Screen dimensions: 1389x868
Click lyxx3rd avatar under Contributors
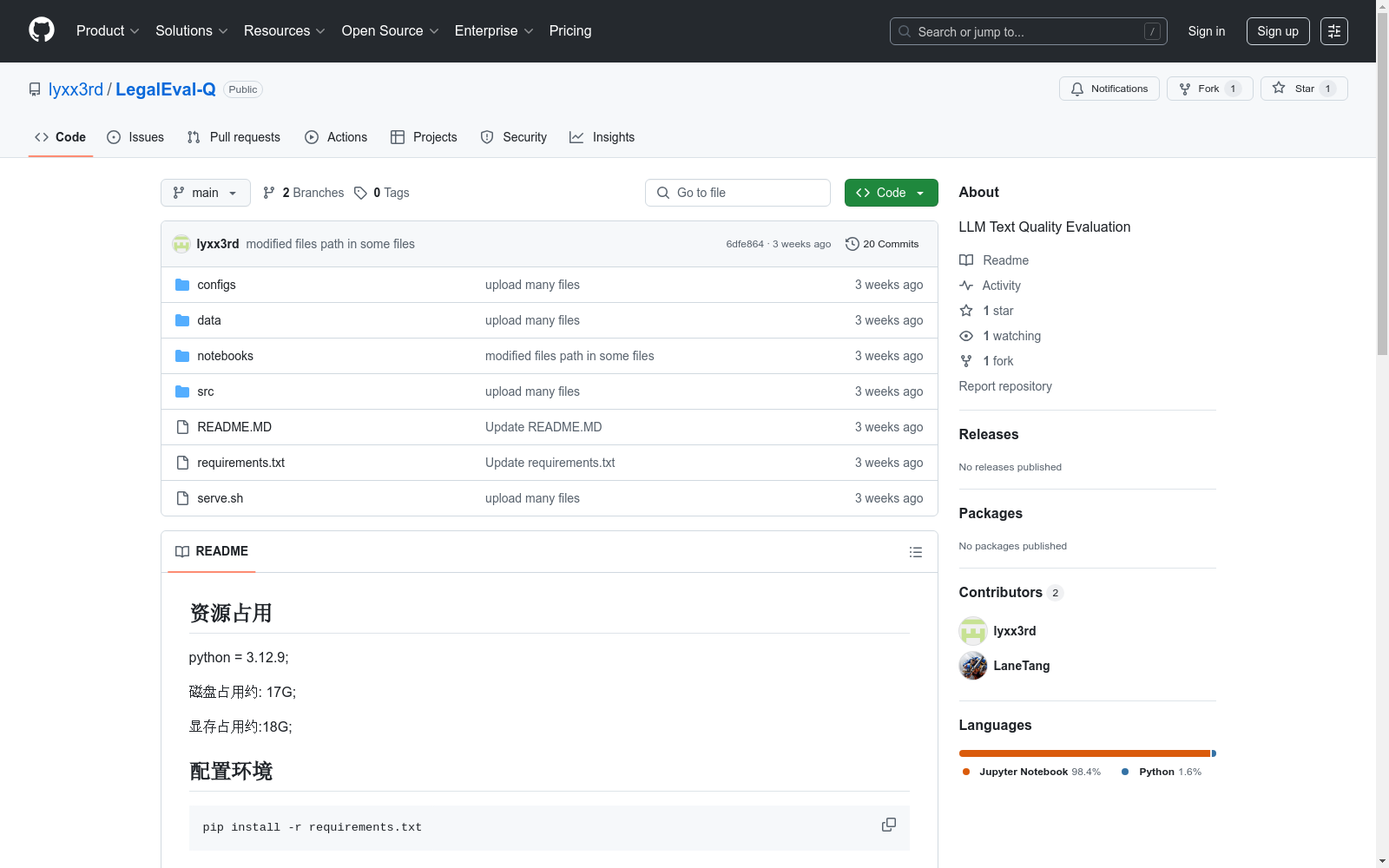point(973,631)
